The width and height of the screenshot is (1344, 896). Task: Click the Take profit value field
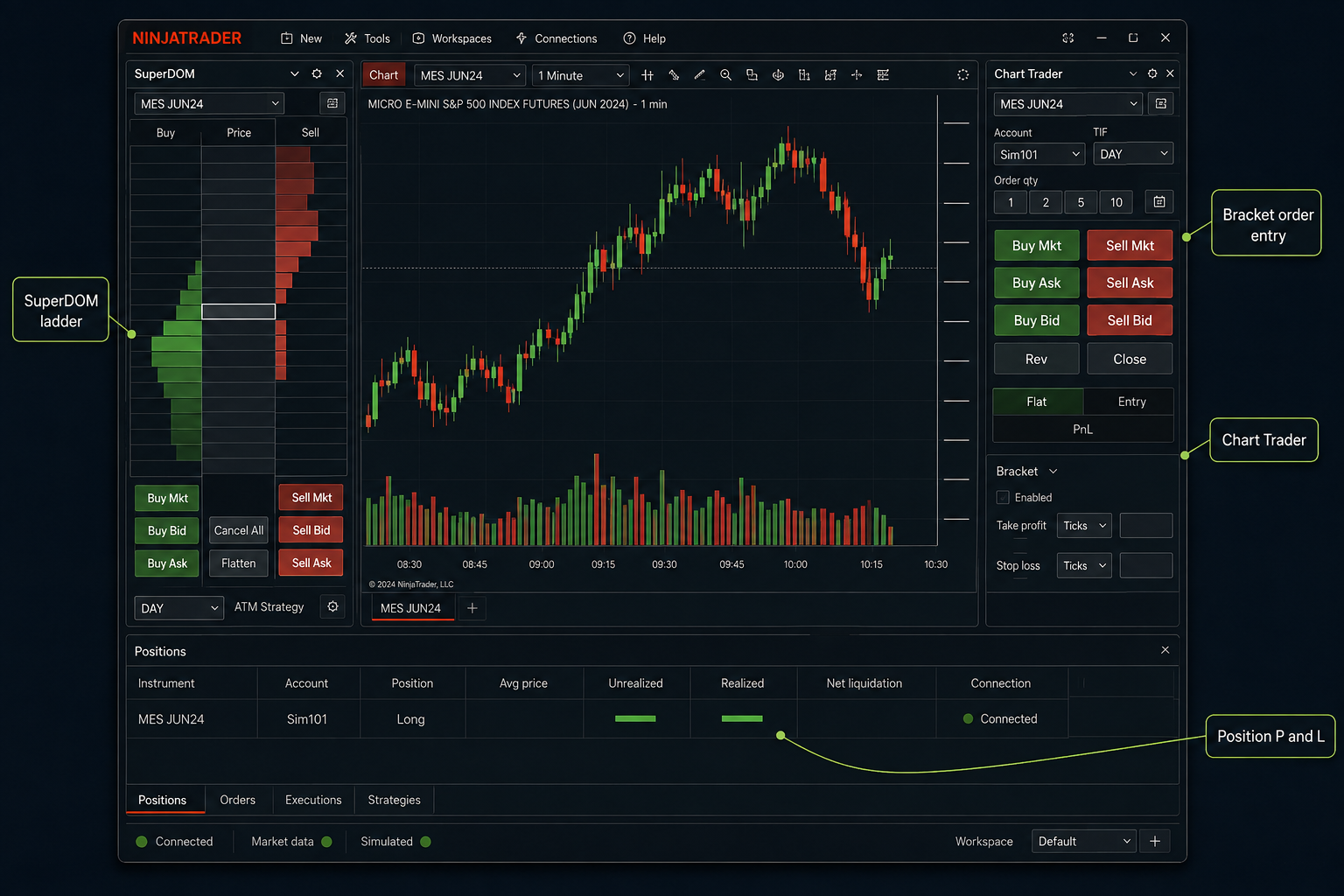[1146, 526]
